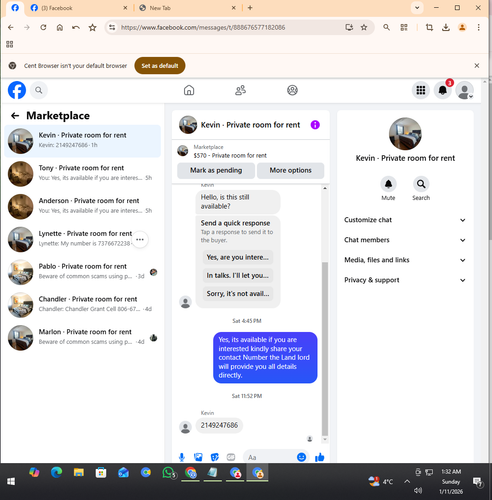Open notifications bell with badge
This screenshot has width=492, height=500.
pyautogui.click(x=443, y=90)
